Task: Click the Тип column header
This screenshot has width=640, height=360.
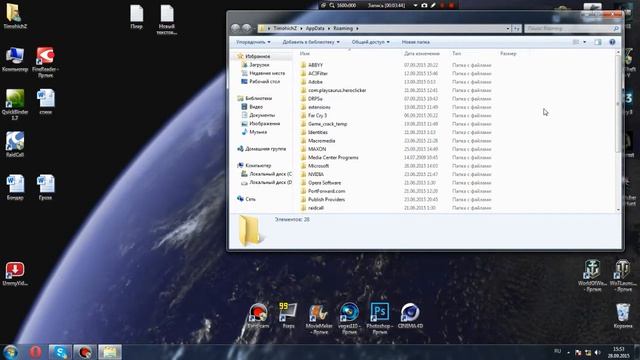Action: (456, 53)
